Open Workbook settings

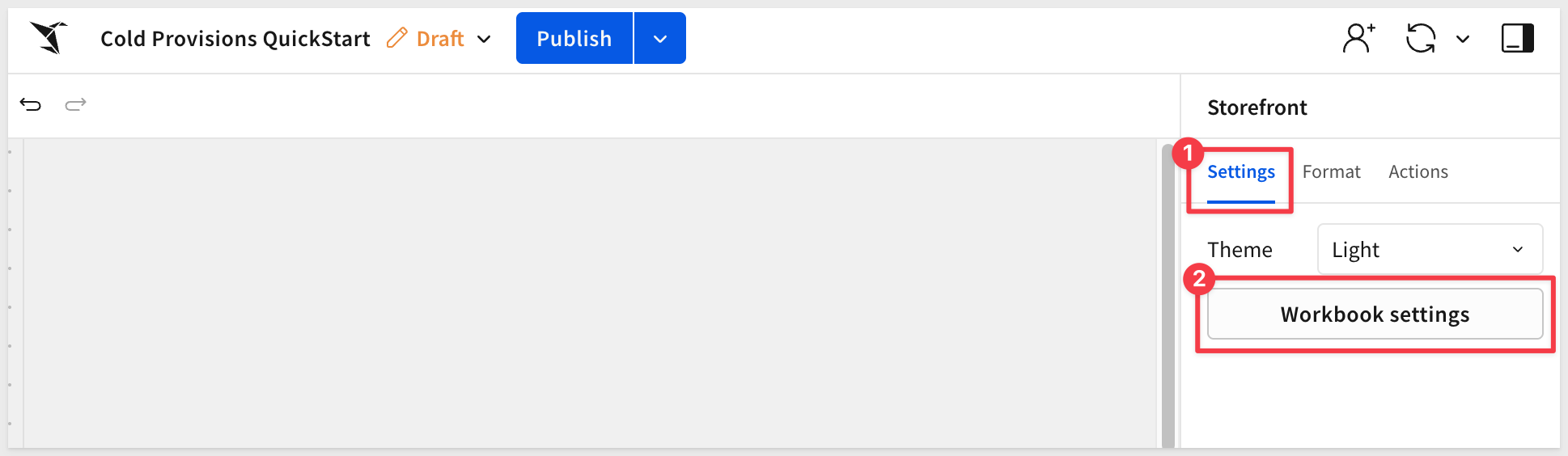pos(1375,315)
